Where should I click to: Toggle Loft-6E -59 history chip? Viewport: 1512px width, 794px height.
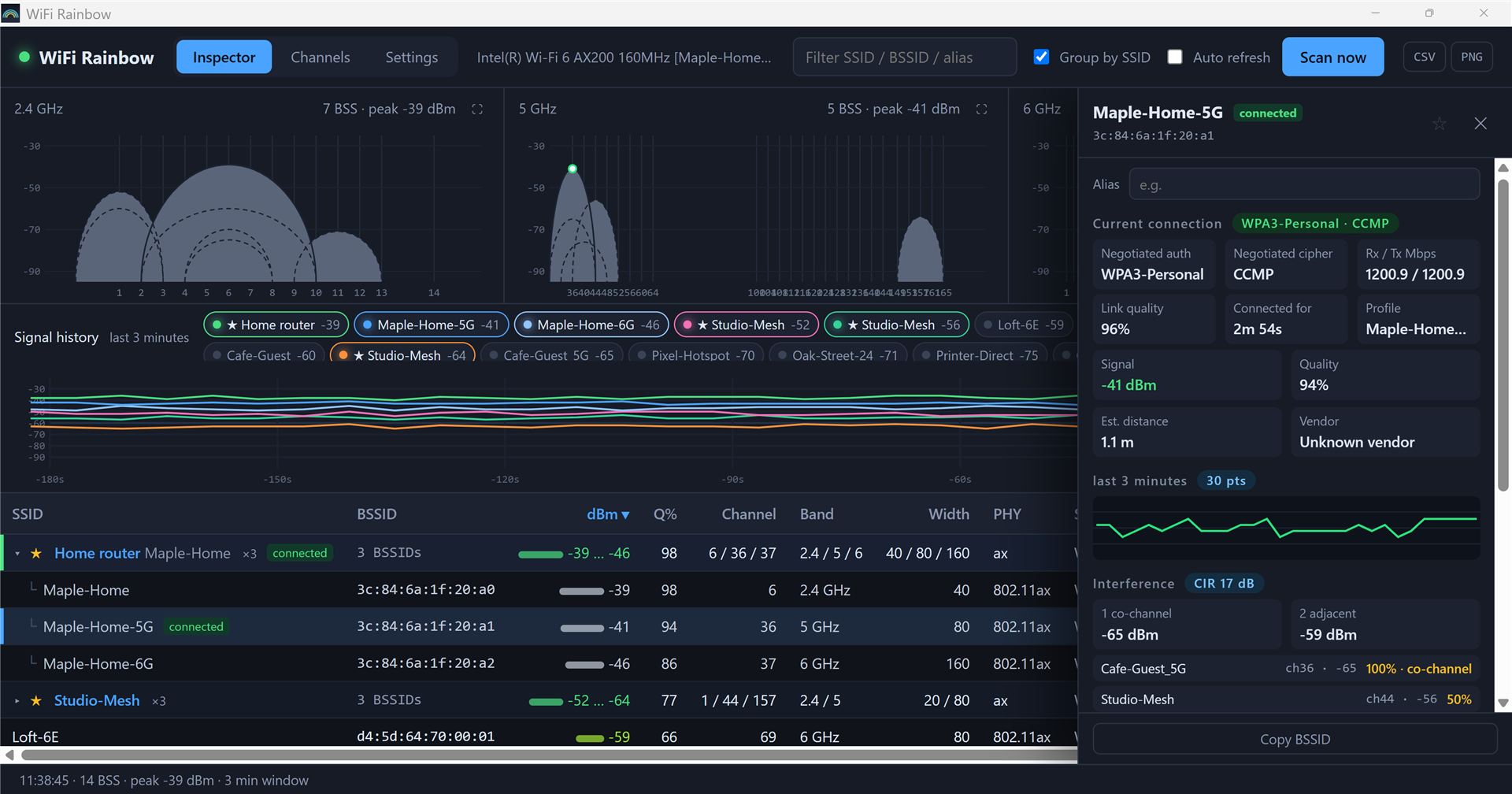[1024, 325]
